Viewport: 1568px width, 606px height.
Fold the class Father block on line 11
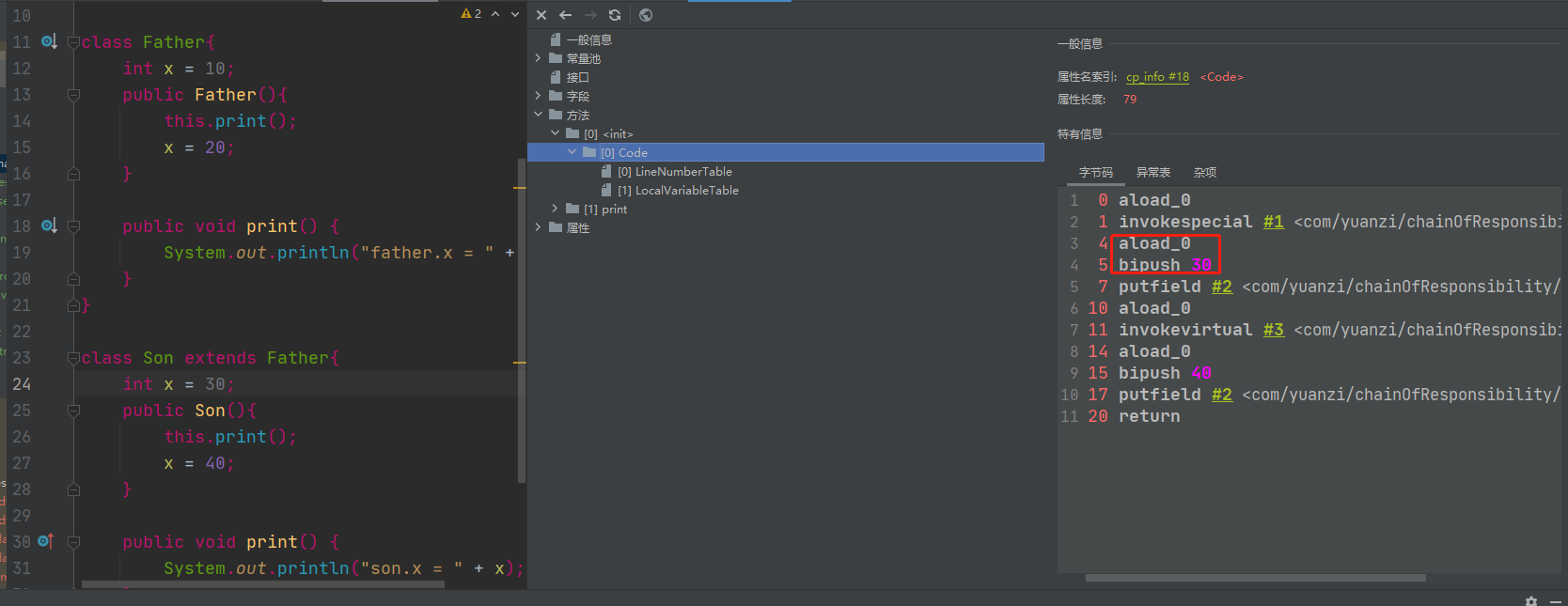pyautogui.click(x=73, y=42)
